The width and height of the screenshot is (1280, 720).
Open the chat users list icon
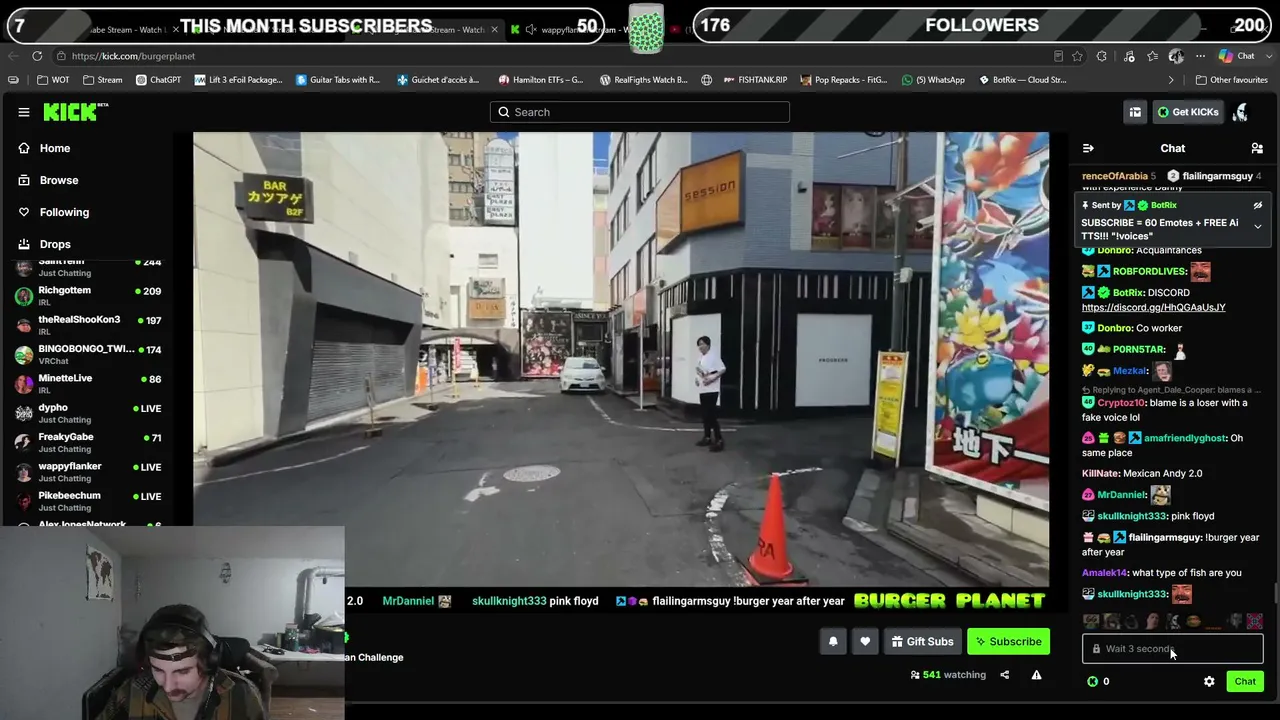tap(1257, 149)
